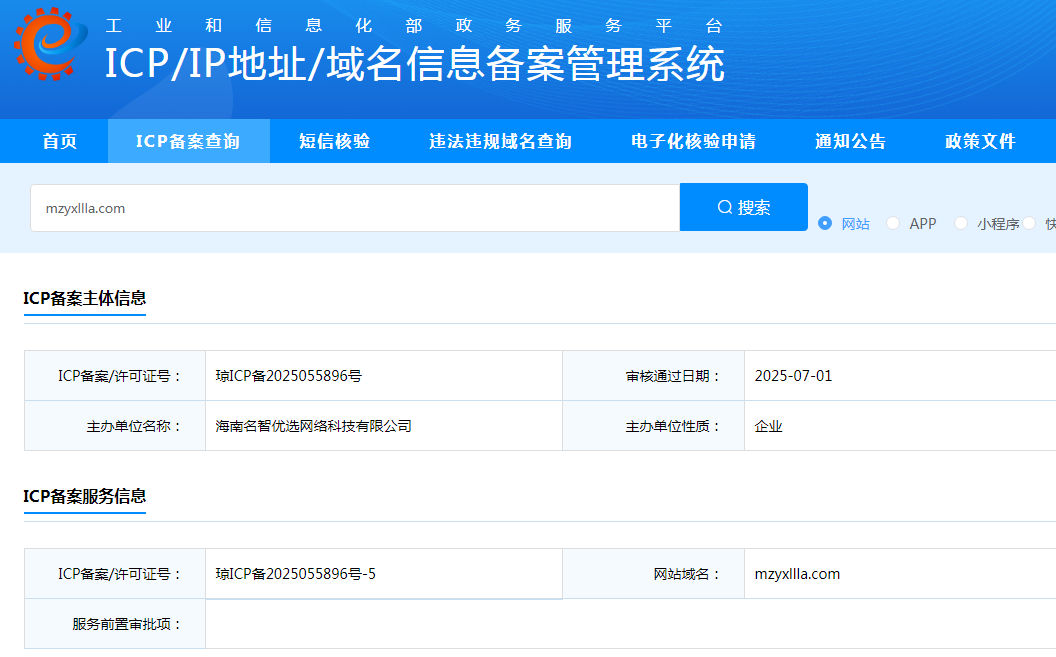1056x657 pixels.
Task: Click the 主办单位性质 label cell
Action: [x=653, y=426]
